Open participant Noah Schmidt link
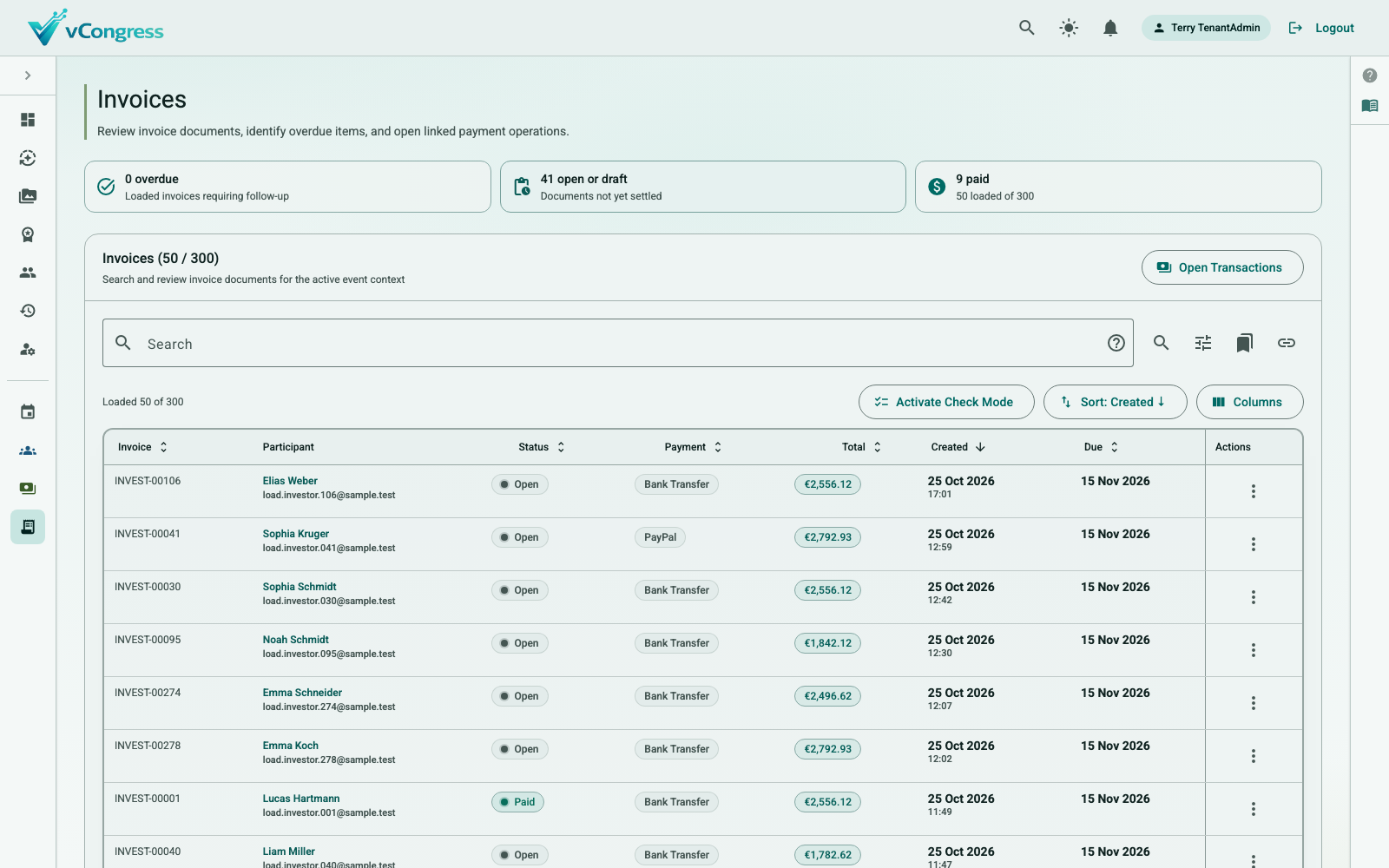The height and width of the screenshot is (868, 1389). [x=296, y=640]
